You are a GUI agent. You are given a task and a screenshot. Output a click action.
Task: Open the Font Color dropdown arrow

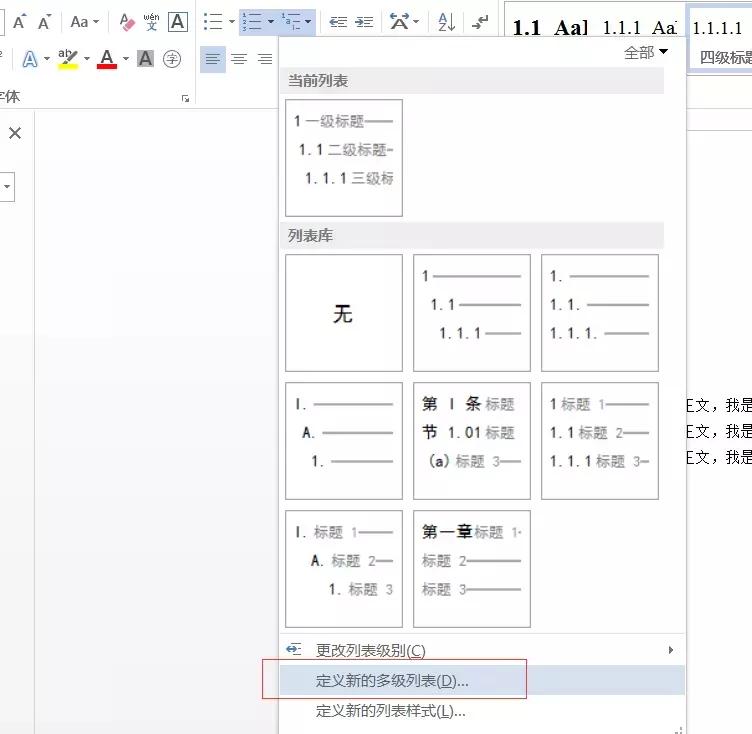[x=126, y=59]
